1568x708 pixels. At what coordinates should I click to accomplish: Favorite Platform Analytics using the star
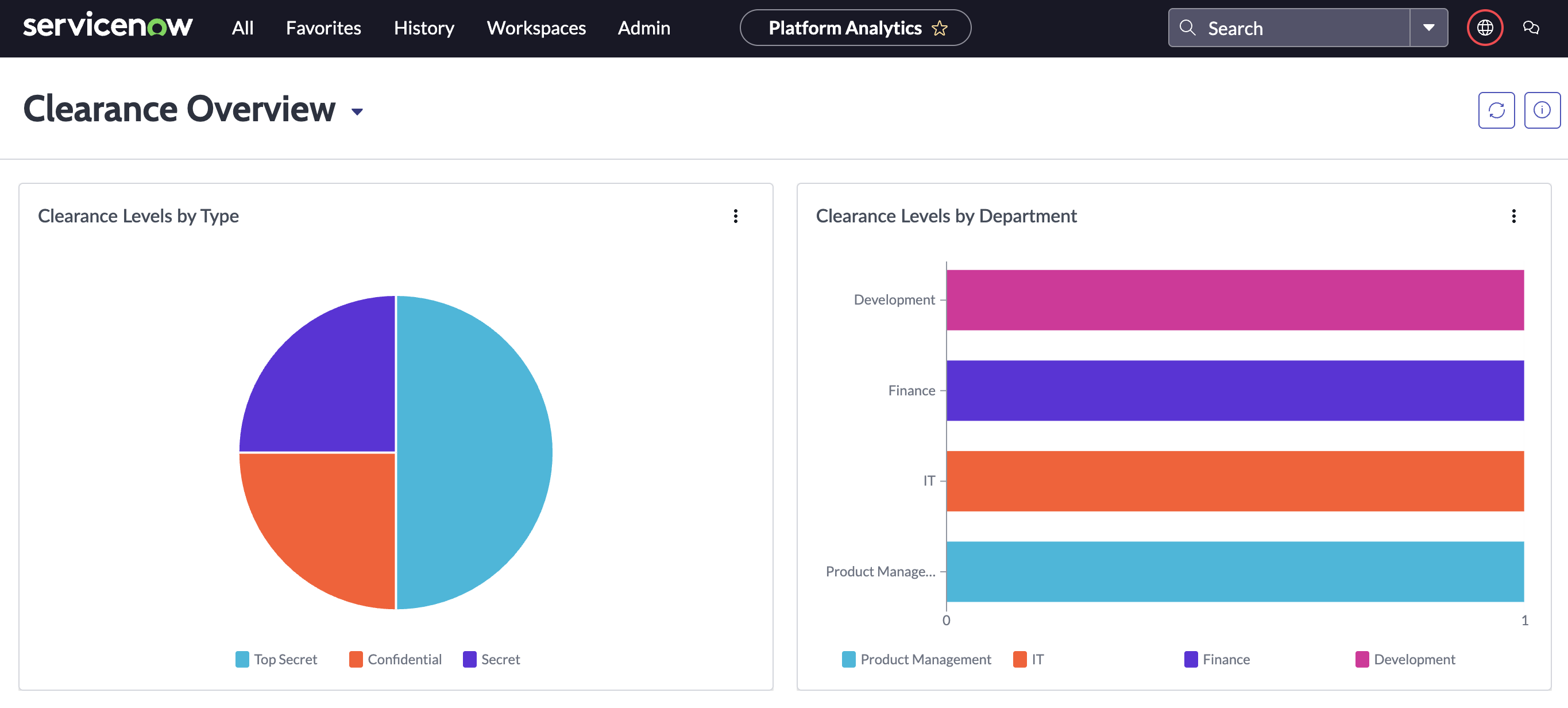tap(940, 28)
